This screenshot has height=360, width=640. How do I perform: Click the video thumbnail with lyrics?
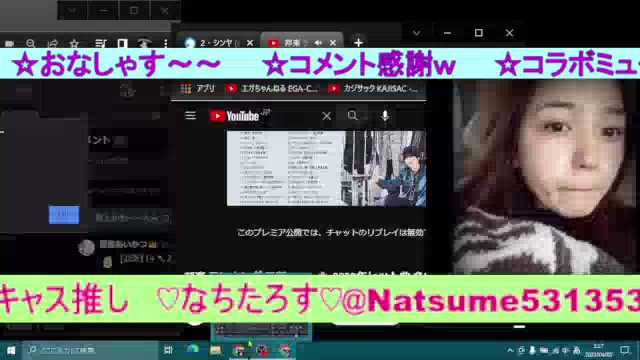326,169
